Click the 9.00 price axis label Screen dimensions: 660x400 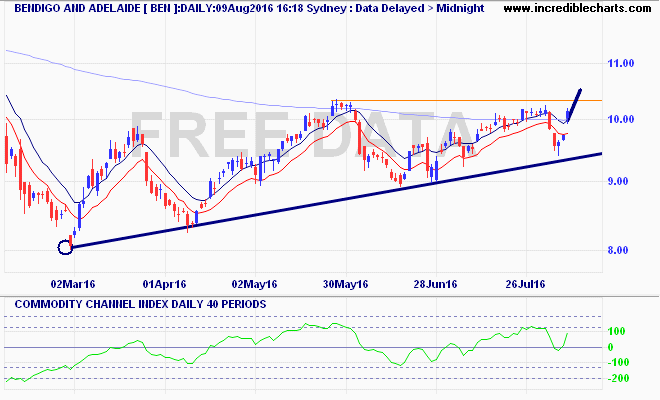pos(623,181)
